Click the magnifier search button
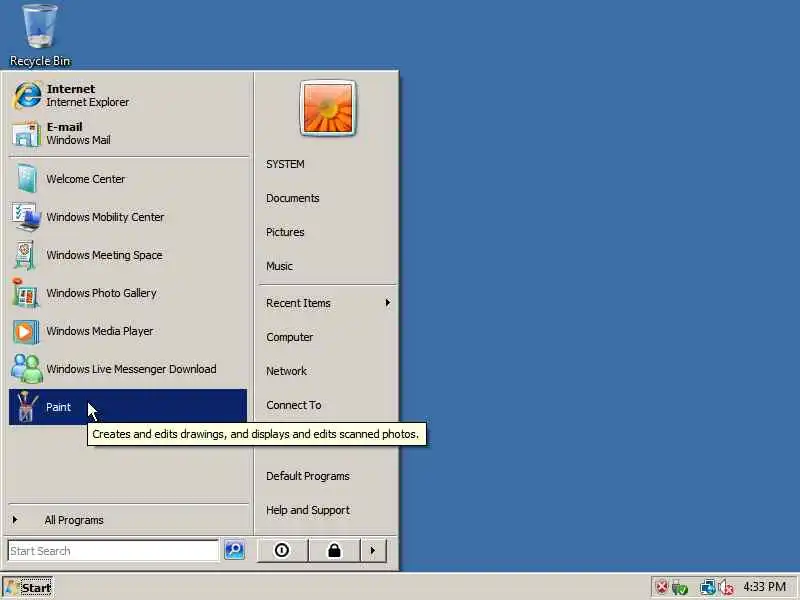Screen dimensions: 800x600 (x=235, y=550)
